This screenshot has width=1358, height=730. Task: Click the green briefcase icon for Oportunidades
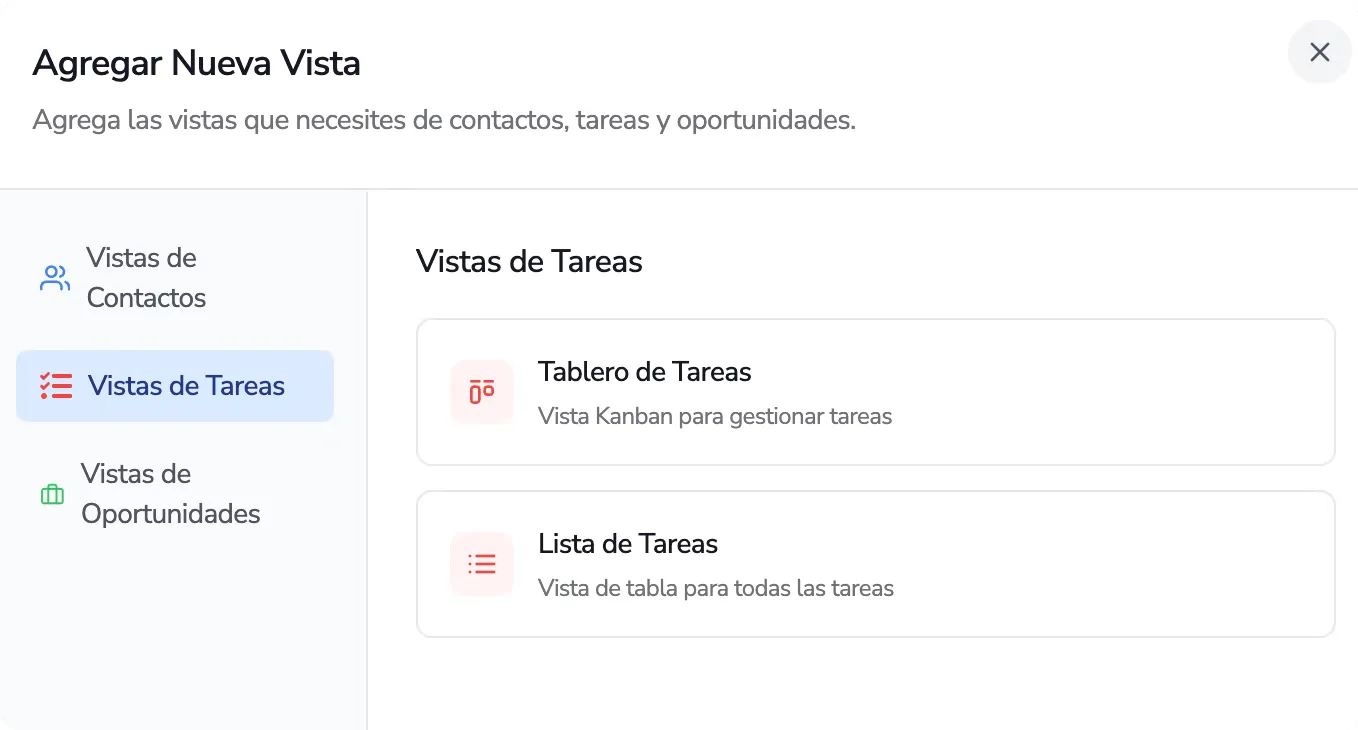[53, 494]
